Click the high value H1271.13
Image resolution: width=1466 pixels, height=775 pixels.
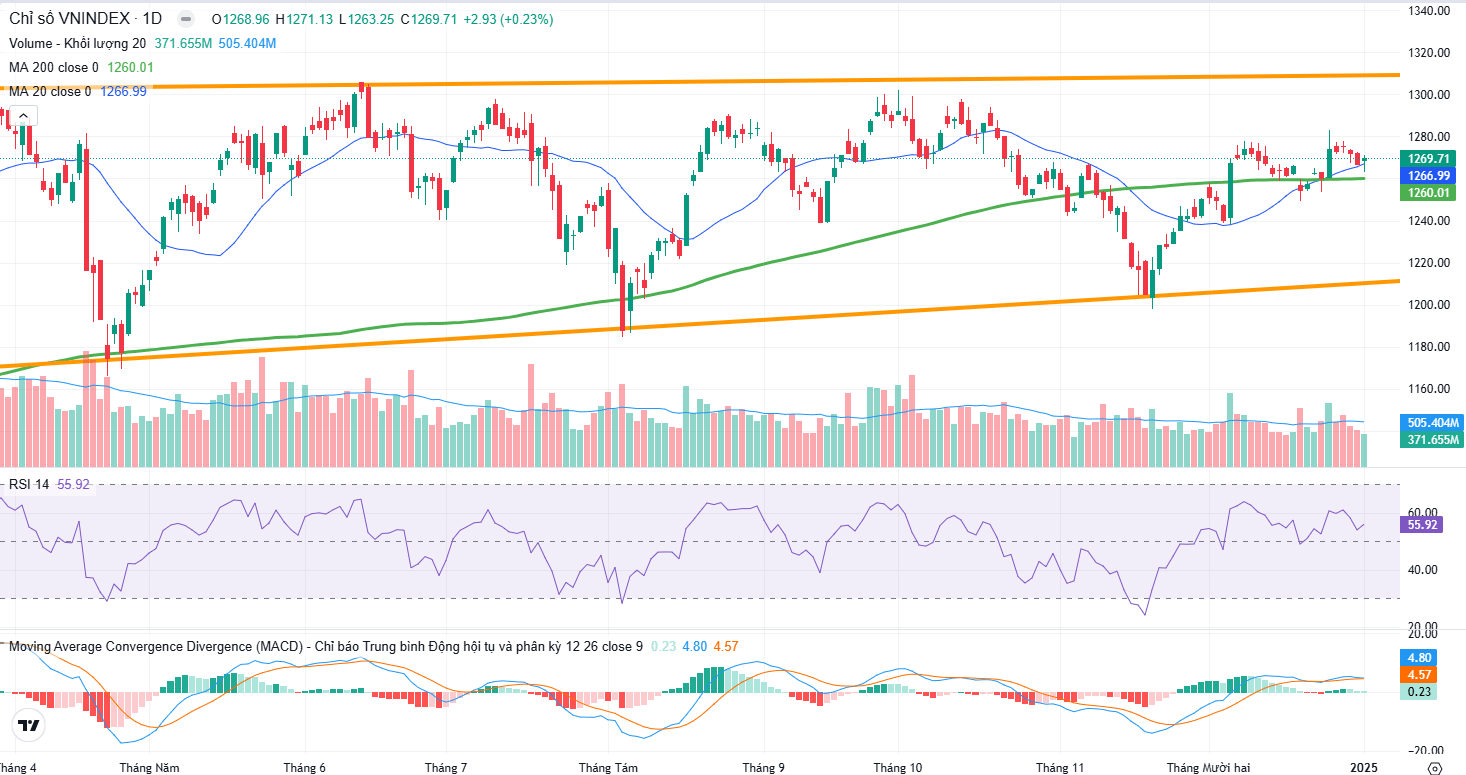(x=304, y=19)
